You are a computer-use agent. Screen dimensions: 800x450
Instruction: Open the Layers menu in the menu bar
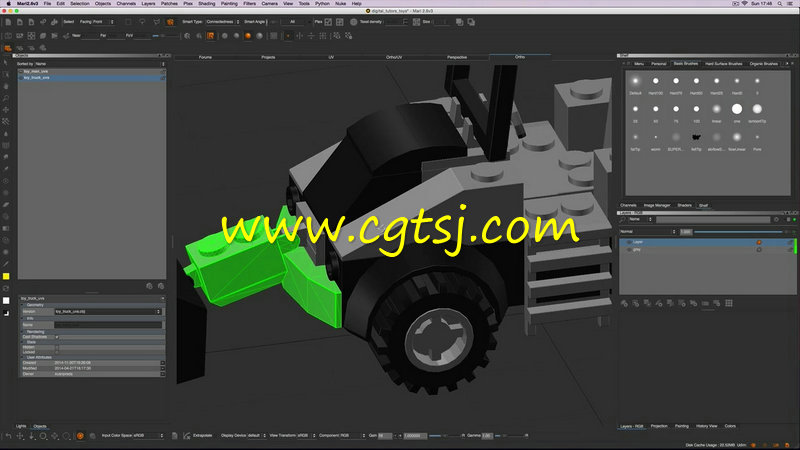point(148,4)
